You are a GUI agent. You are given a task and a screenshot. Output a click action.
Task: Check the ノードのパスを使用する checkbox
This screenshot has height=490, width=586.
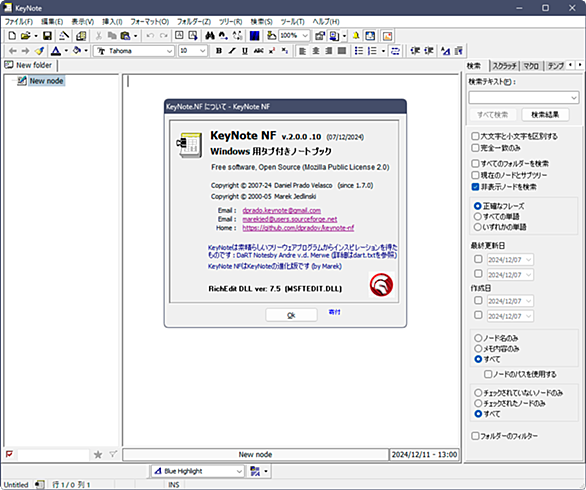[x=488, y=374]
